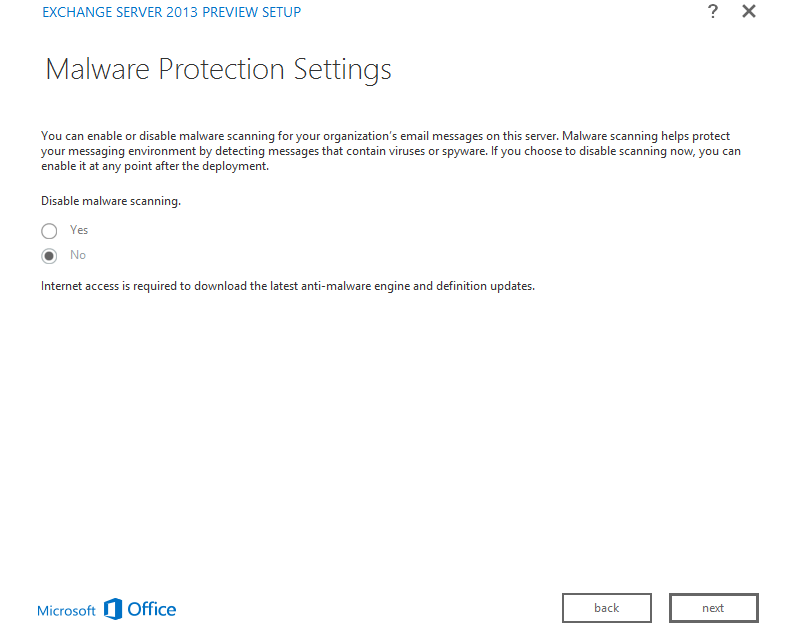Select the No radio button
The width and height of the screenshot is (793, 634).
coord(49,256)
